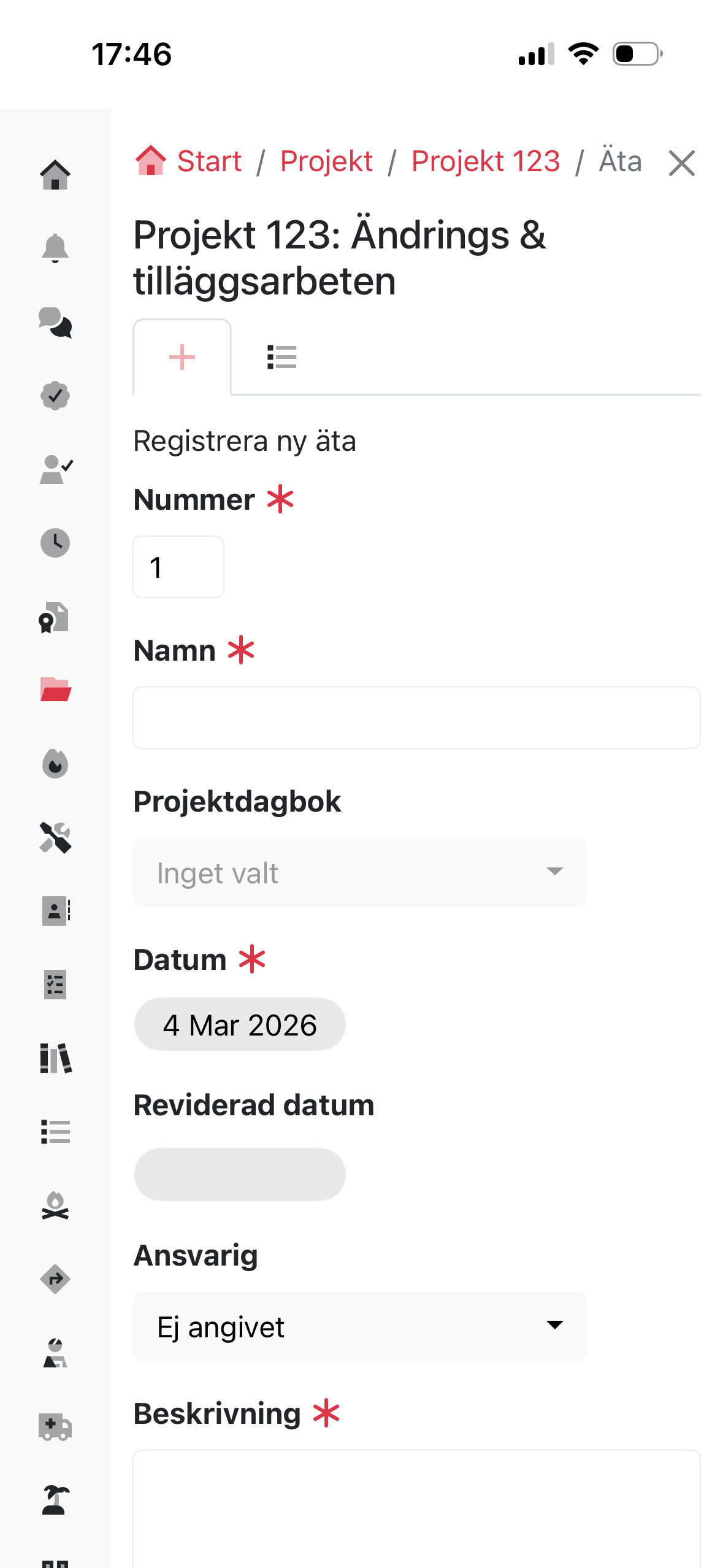The height and width of the screenshot is (1568, 723).
Task: Click the Projekt breadcrumb link
Action: (326, 162)
